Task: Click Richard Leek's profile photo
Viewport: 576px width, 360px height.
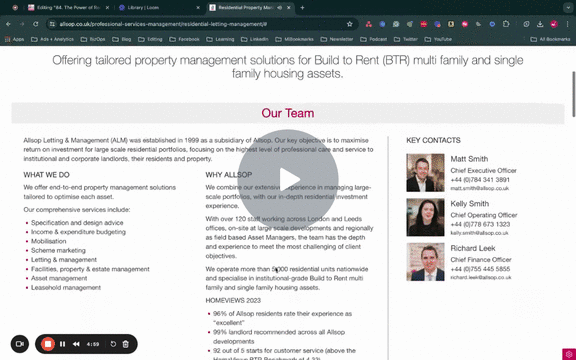Action: pyautogui.click(x=425, y=262)
